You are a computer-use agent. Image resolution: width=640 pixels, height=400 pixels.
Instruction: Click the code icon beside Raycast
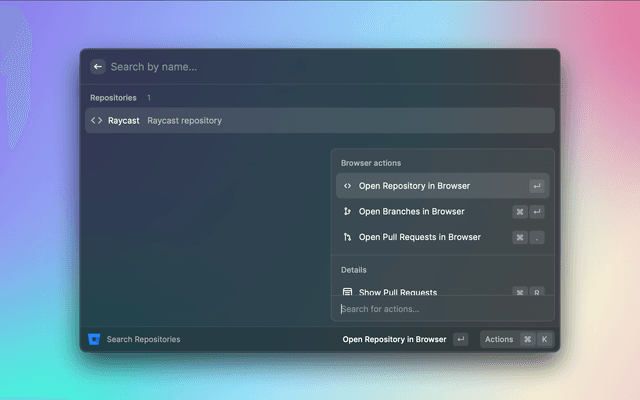(x=97, y=121)
